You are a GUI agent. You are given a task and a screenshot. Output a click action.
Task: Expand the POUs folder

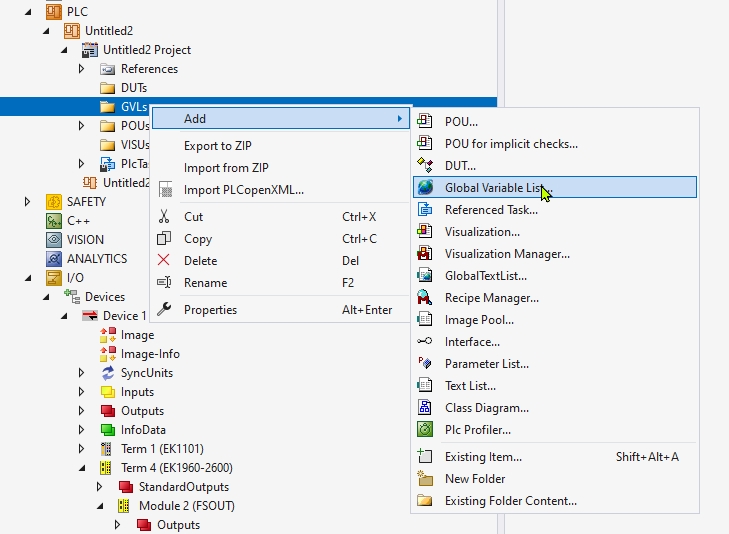click(x=81, y=126)
